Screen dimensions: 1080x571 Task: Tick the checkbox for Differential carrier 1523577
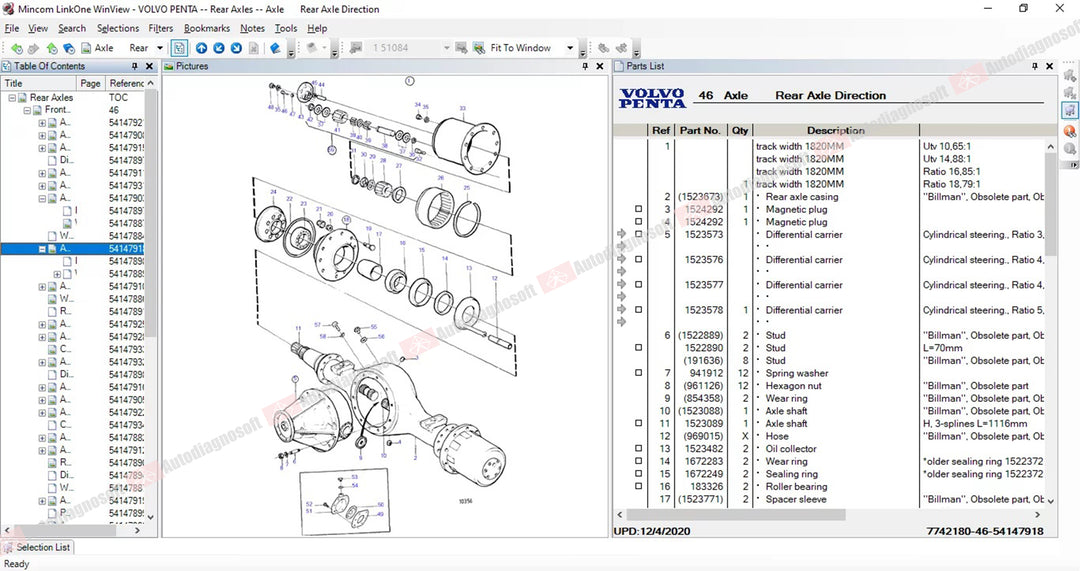click(x=638, y=284)
